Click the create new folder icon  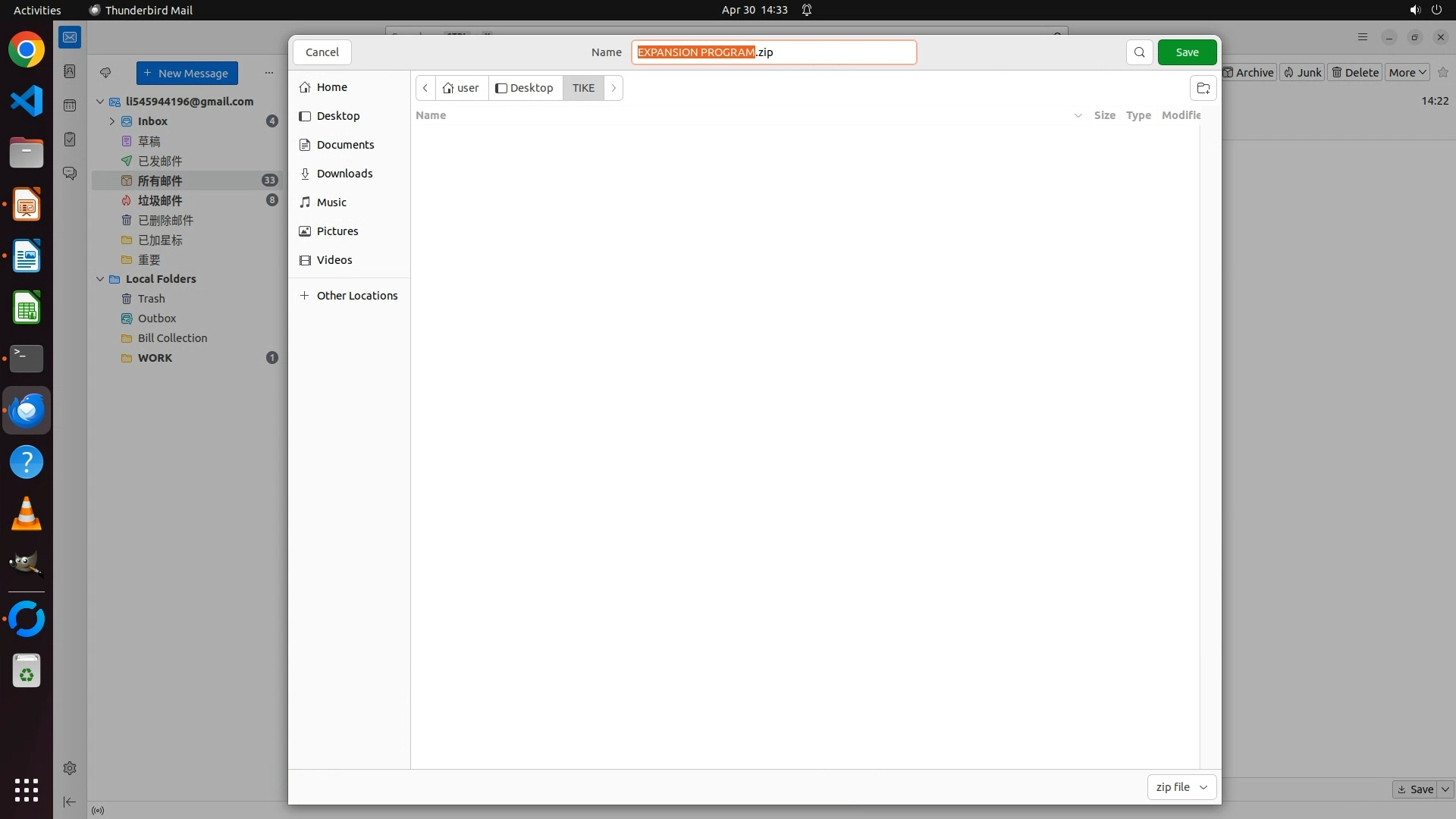click(x=1203, y=88)
